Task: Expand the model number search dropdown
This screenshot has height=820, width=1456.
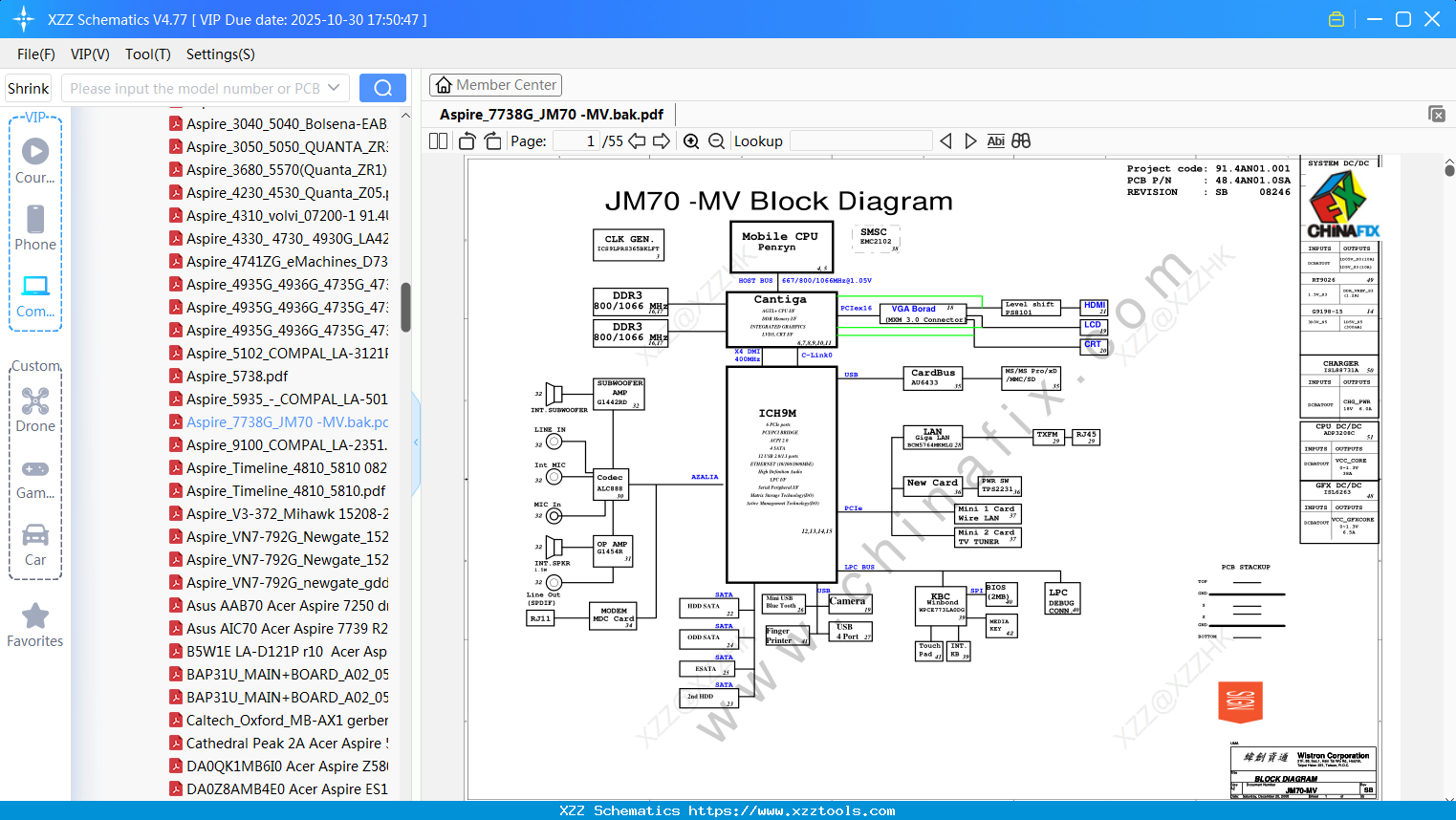Action: click(334, 88)
